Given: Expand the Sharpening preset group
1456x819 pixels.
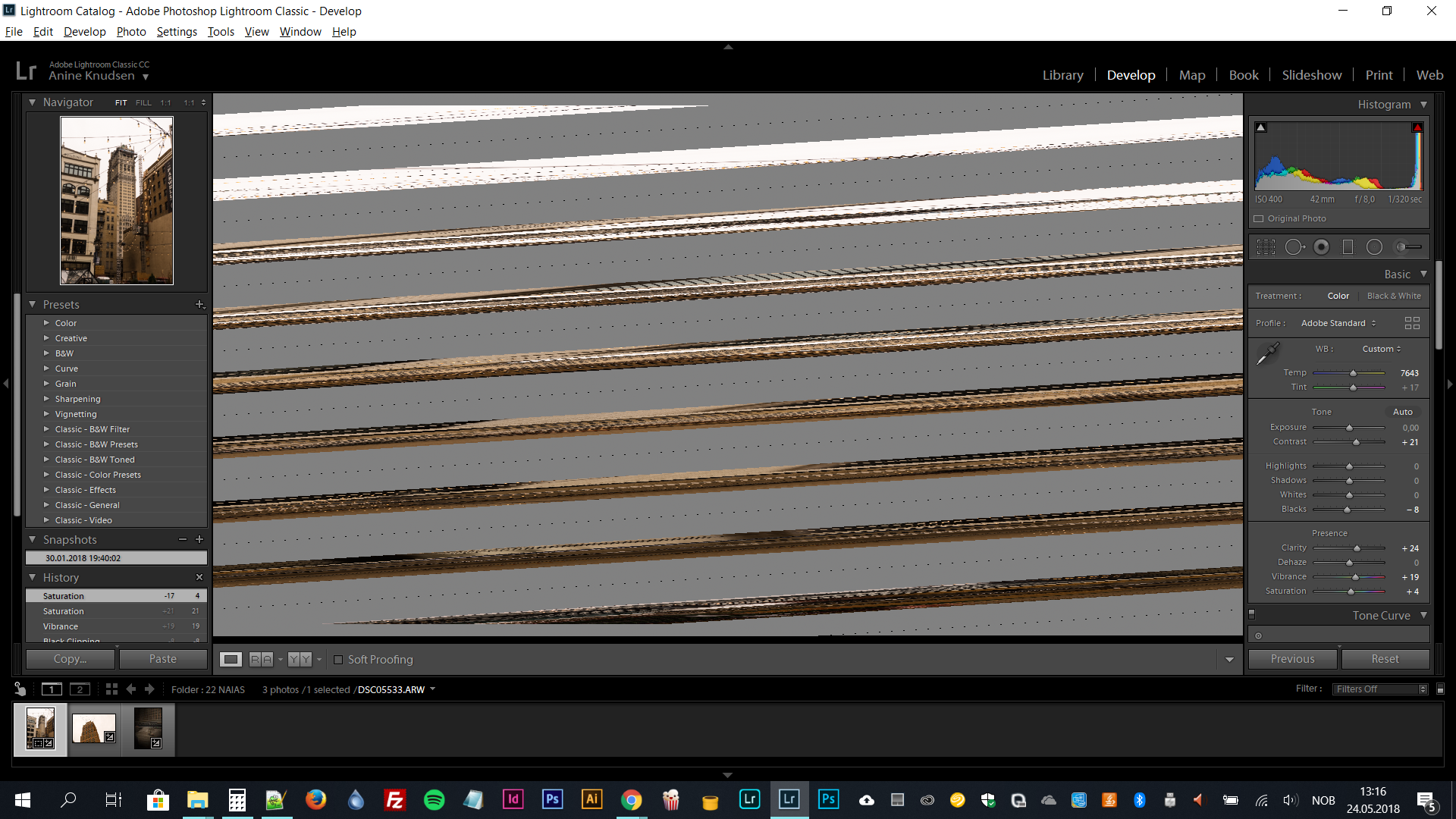Looking at the screenshot, I should click(x=46, y=399).
